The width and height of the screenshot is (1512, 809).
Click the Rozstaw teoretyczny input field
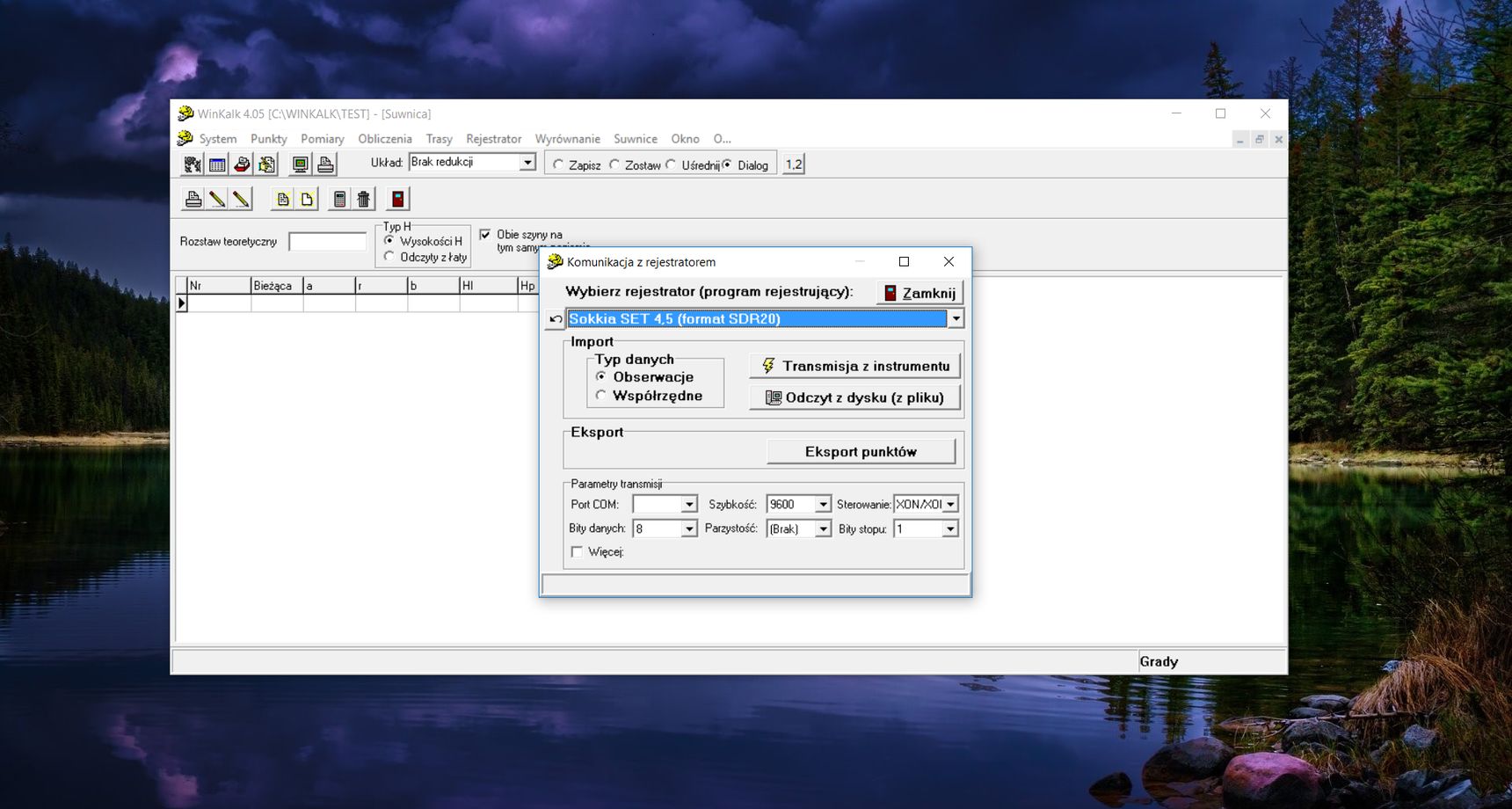pos(328,242)
